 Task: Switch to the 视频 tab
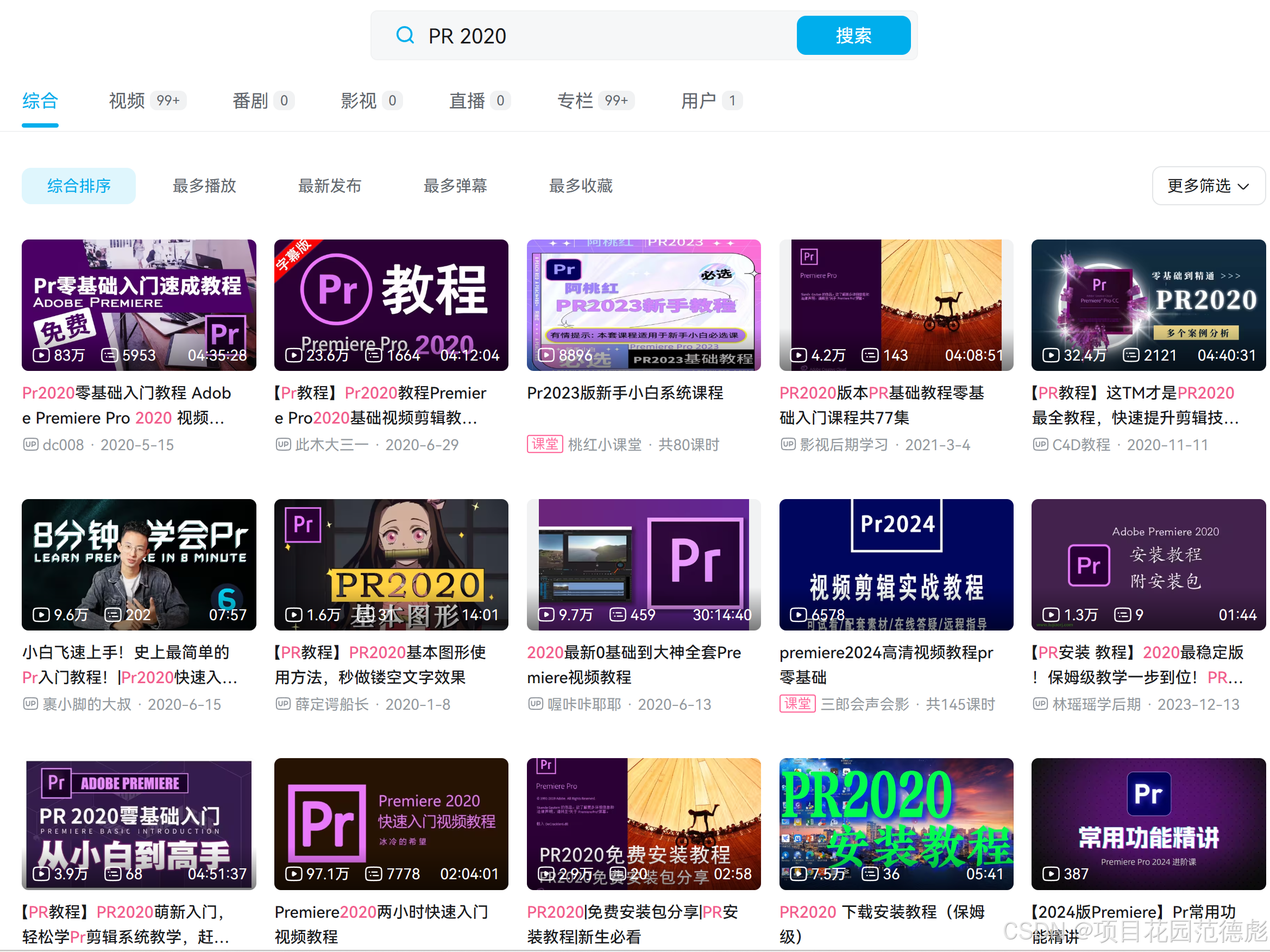pyautogui.click(x=128, y=100)
